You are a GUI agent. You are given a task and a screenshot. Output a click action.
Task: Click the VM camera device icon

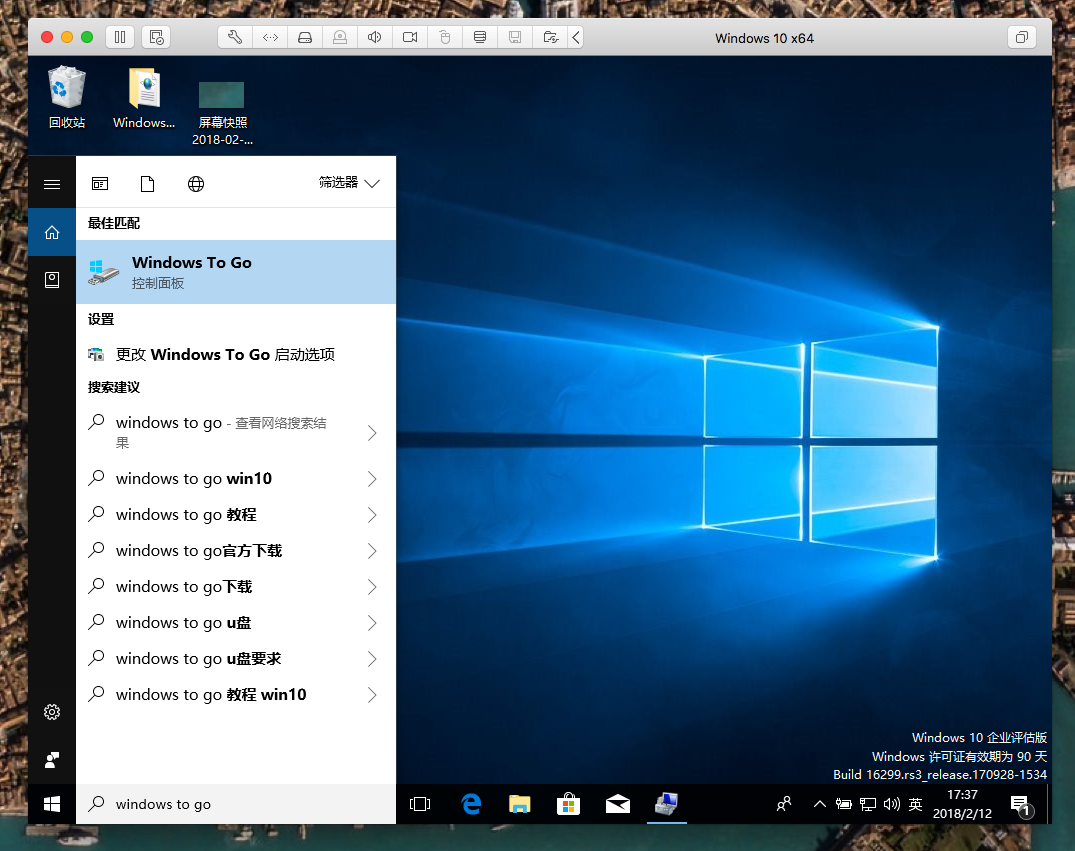410,37
